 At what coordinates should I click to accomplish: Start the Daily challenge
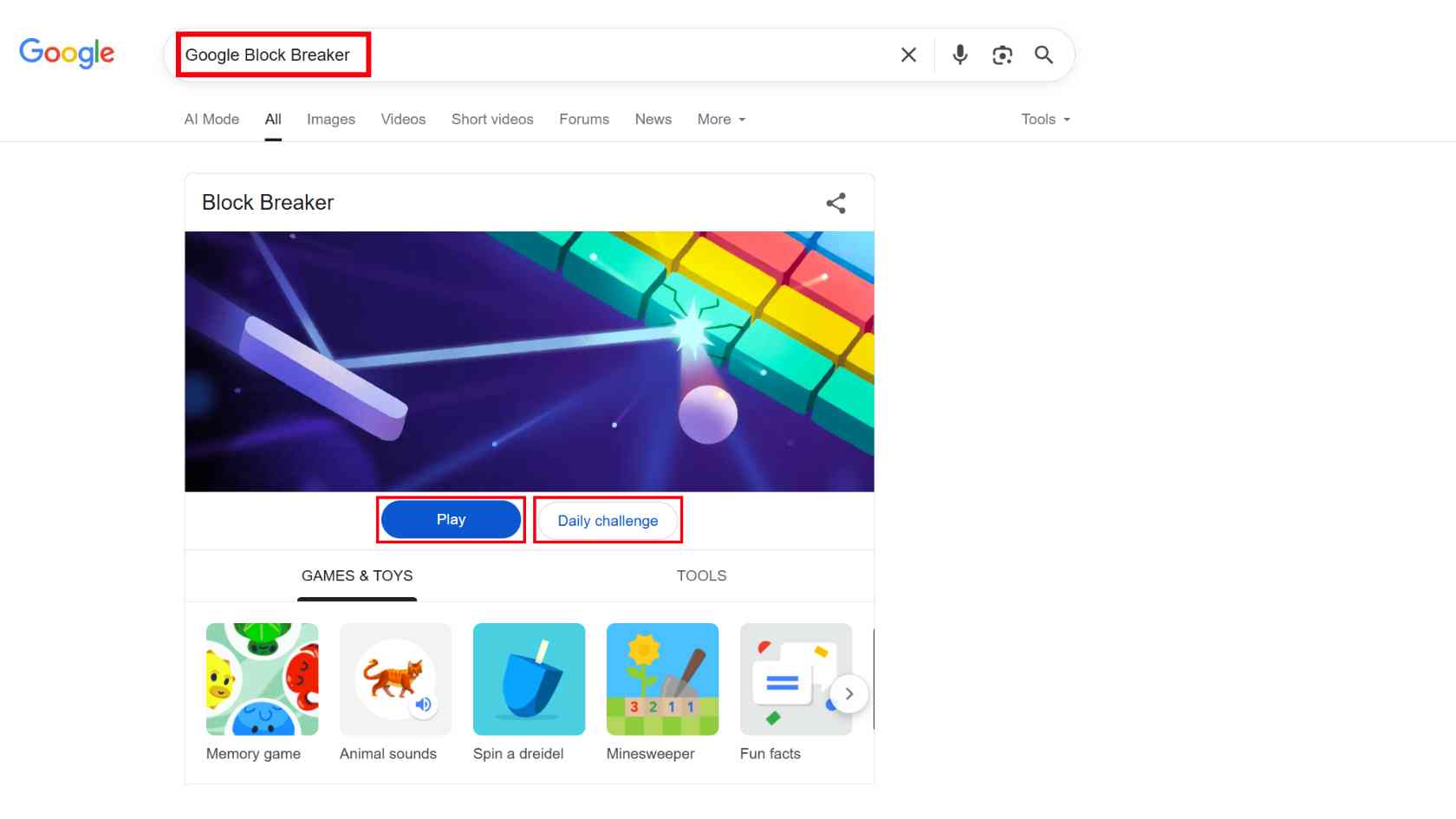pos(608,520)
